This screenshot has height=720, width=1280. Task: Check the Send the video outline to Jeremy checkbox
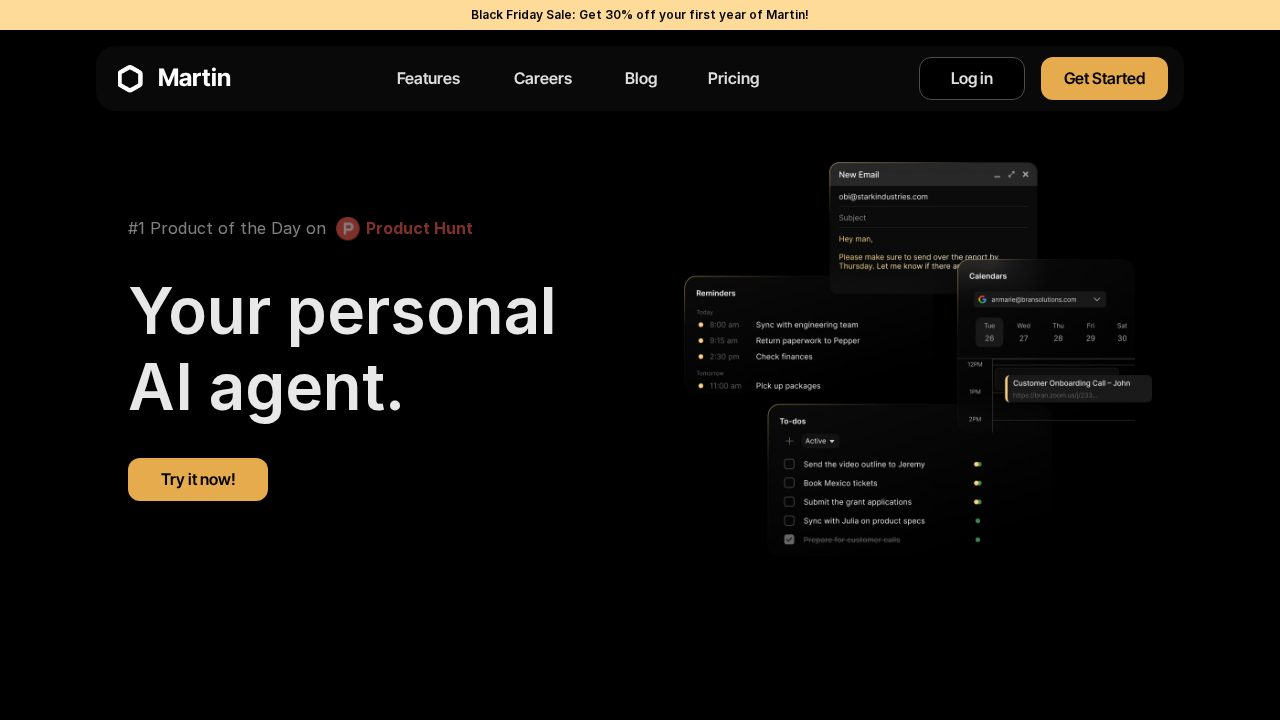click(789, 464)
